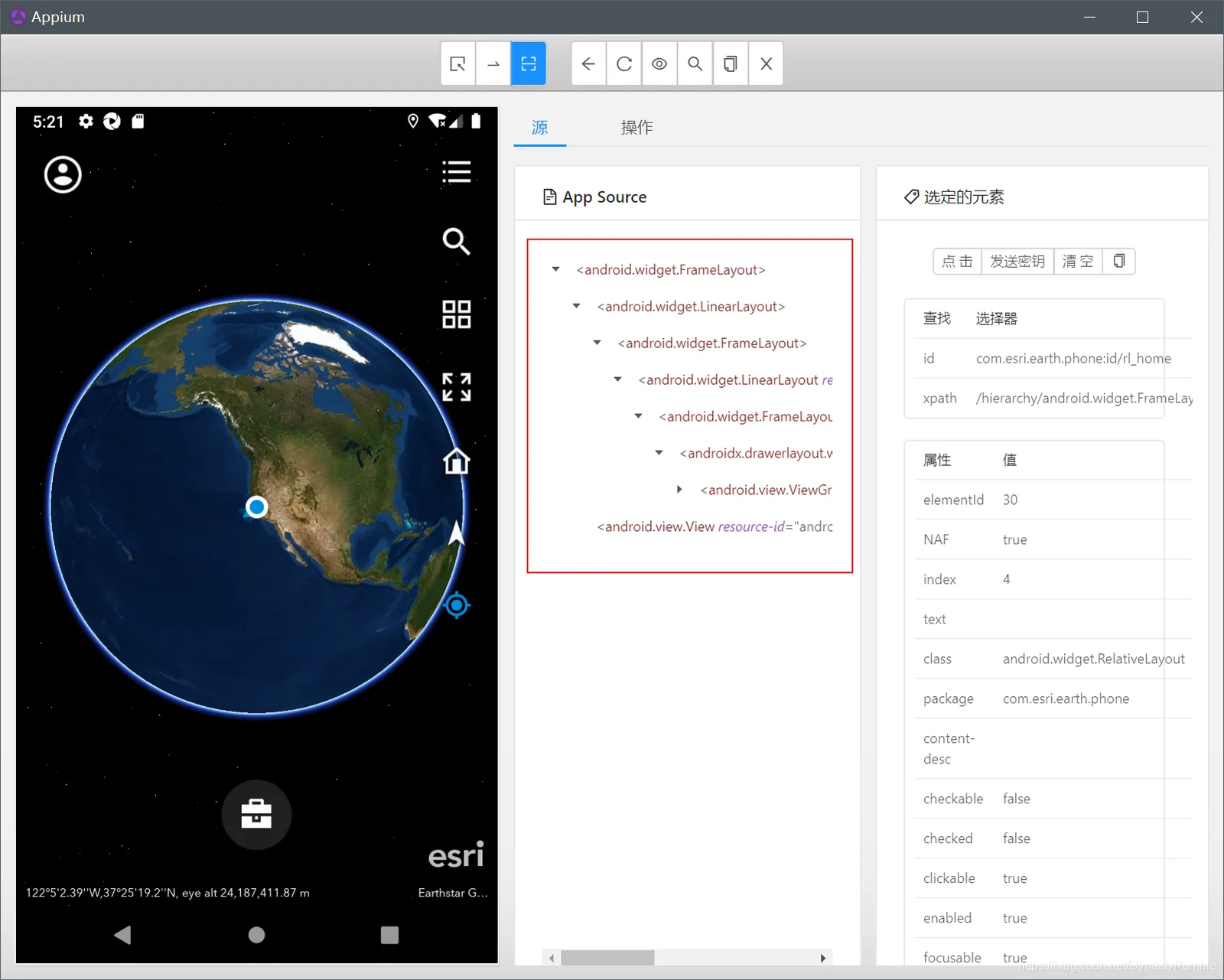
Task: Click the 点击 (Tap) button
Action: point(957,262)
